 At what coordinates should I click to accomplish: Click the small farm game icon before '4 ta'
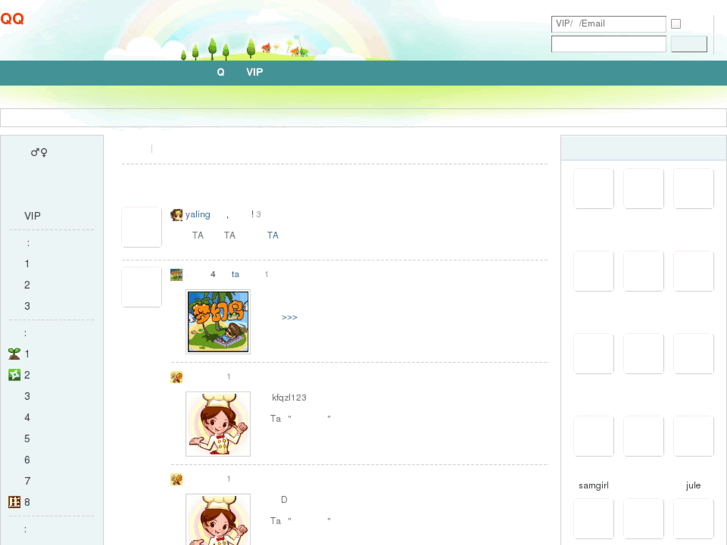(x=176, y=275)
